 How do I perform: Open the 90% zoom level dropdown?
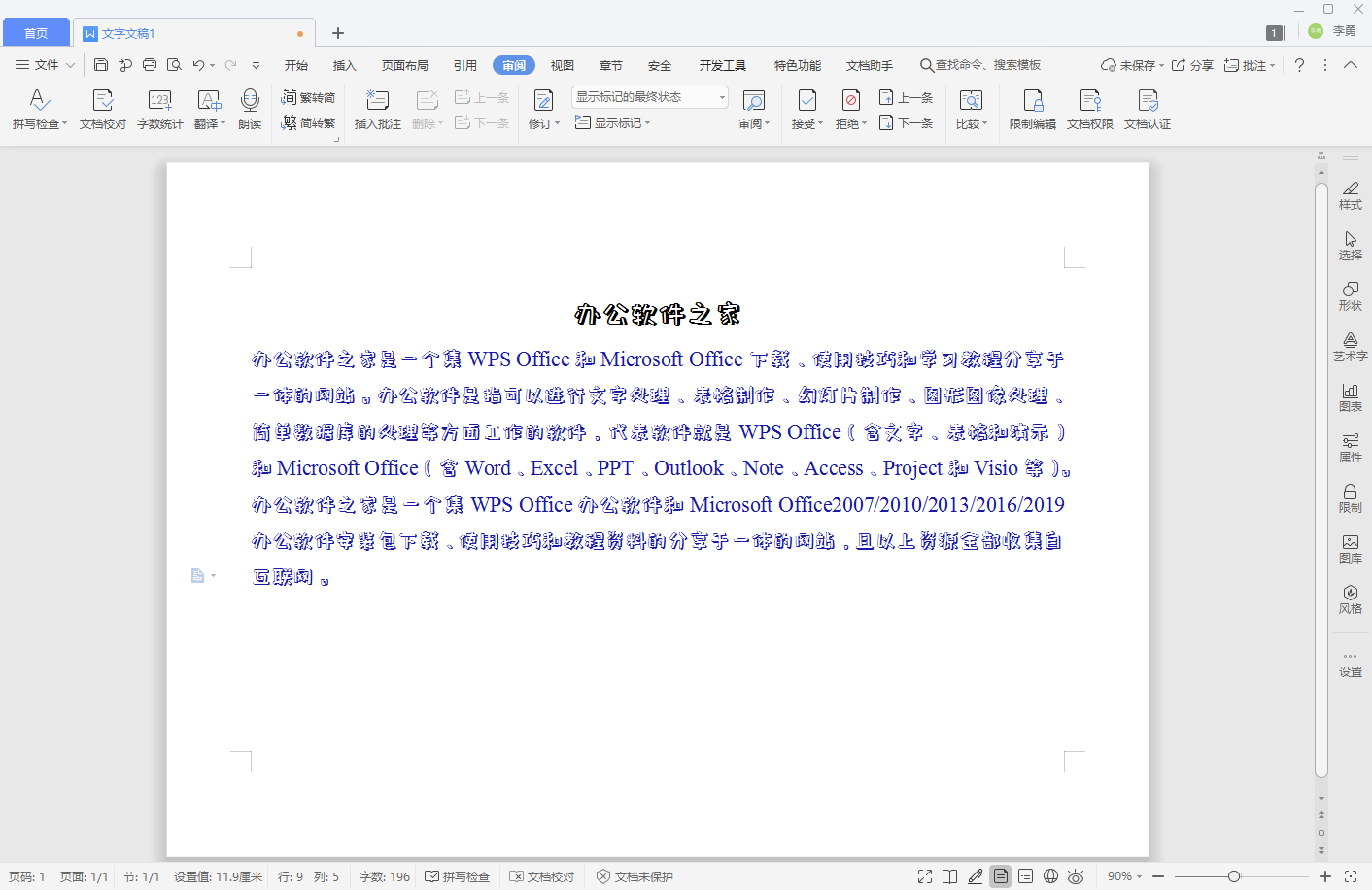click(1125, 876)
